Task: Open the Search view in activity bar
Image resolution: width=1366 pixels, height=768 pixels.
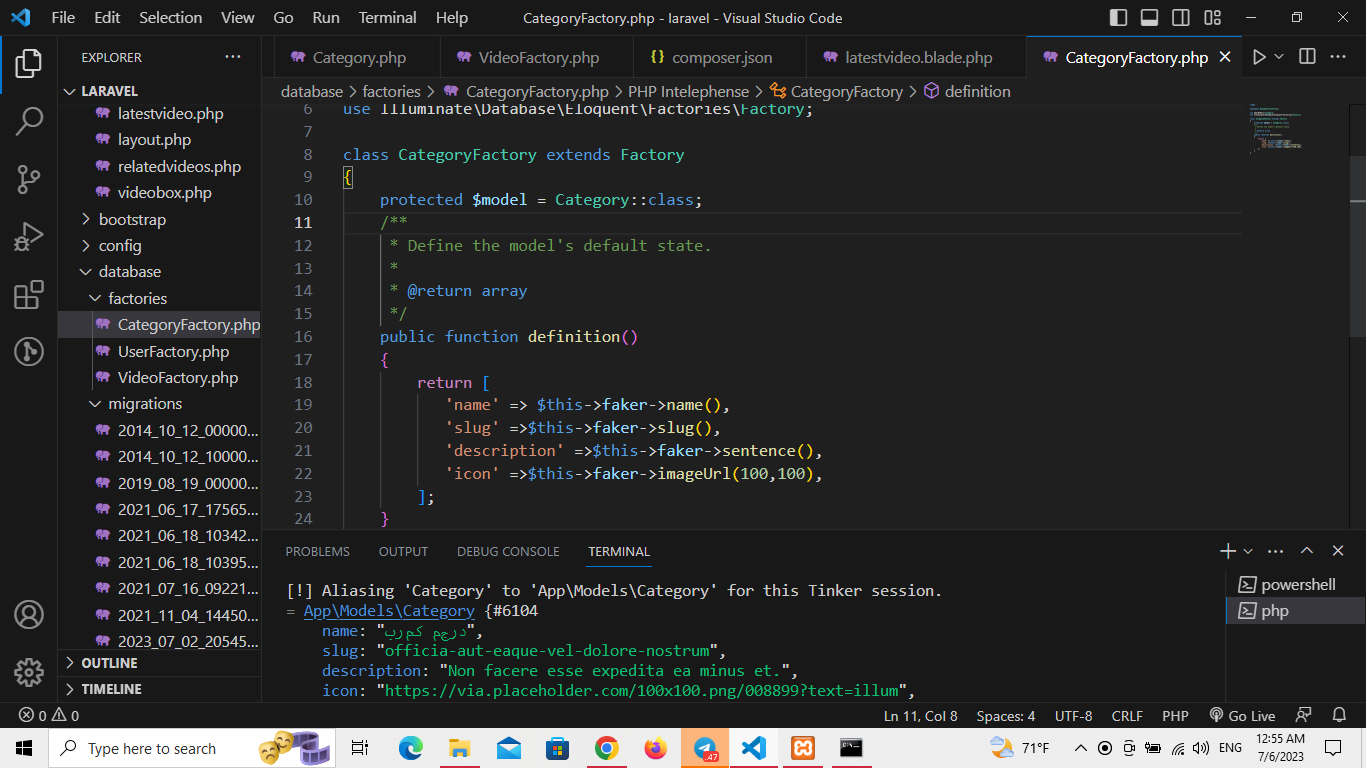Action: tap(28, 122)
